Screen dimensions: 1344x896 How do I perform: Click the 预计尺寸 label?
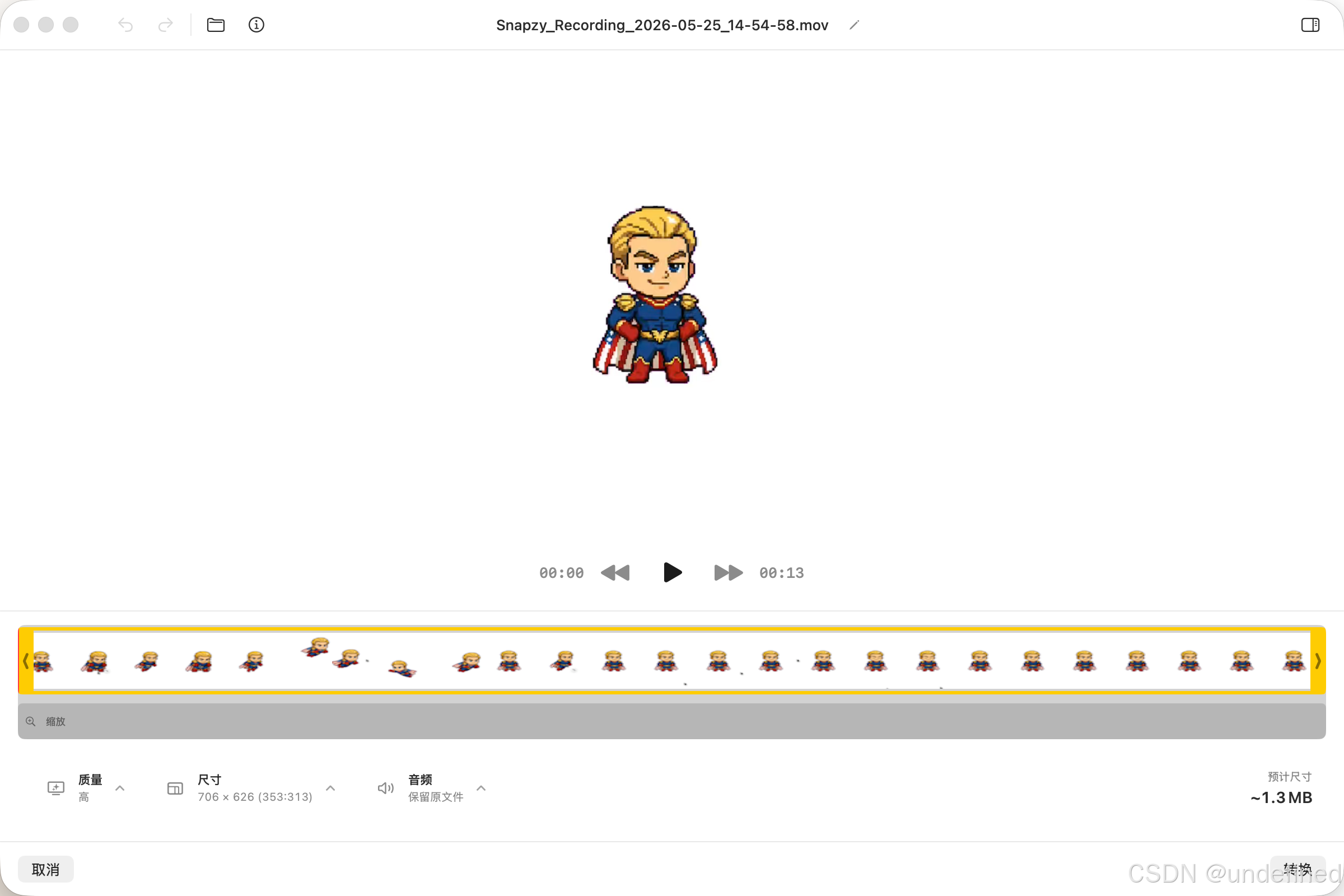click(1289, 777)
